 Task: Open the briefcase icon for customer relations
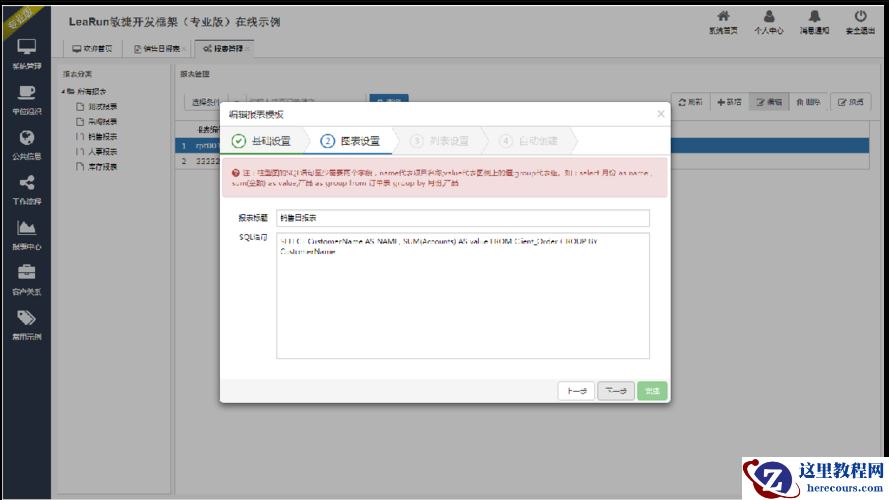tap(26, 273)
